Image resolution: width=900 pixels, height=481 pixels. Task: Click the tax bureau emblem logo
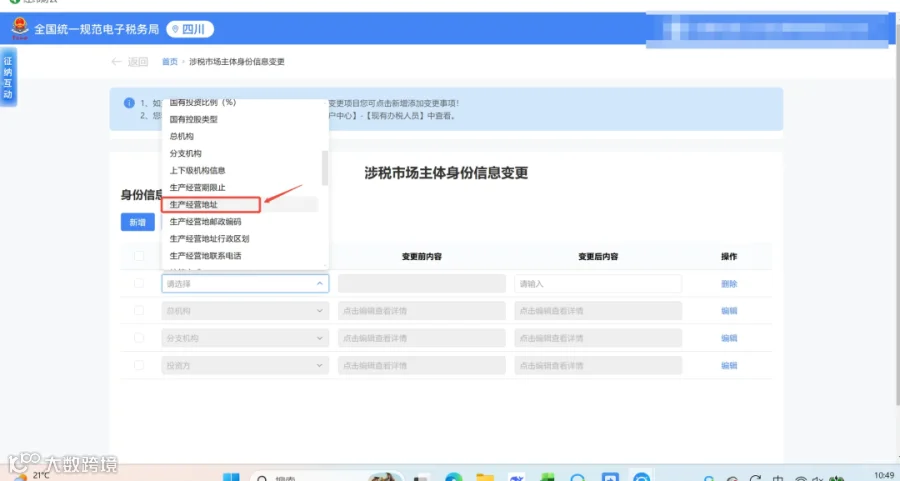pos(20,29)
